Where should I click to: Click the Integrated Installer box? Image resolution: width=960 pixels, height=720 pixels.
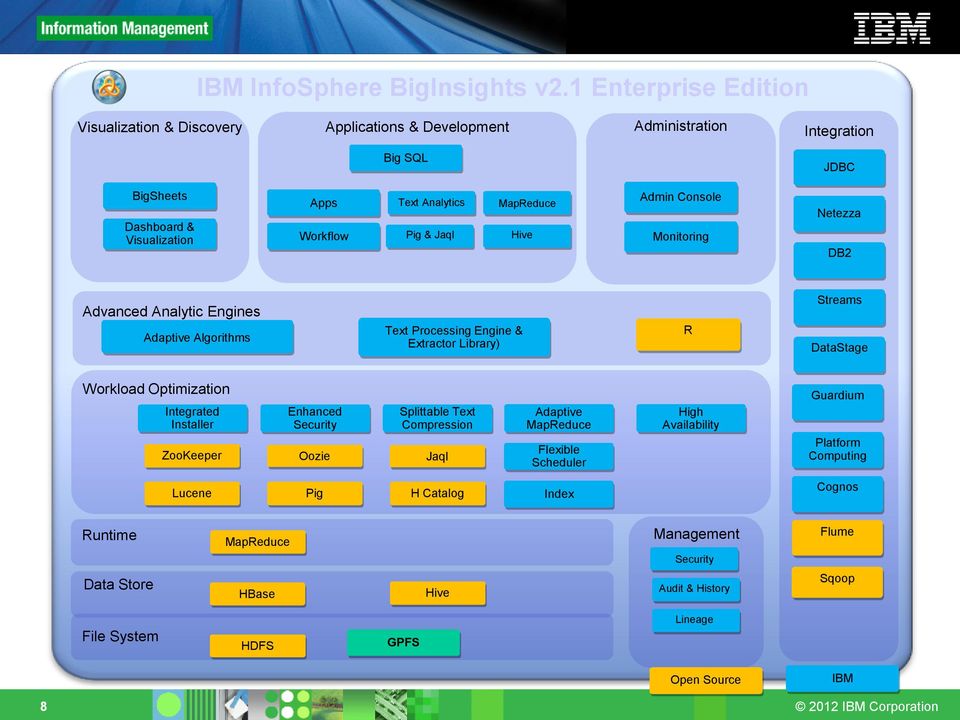192,418
